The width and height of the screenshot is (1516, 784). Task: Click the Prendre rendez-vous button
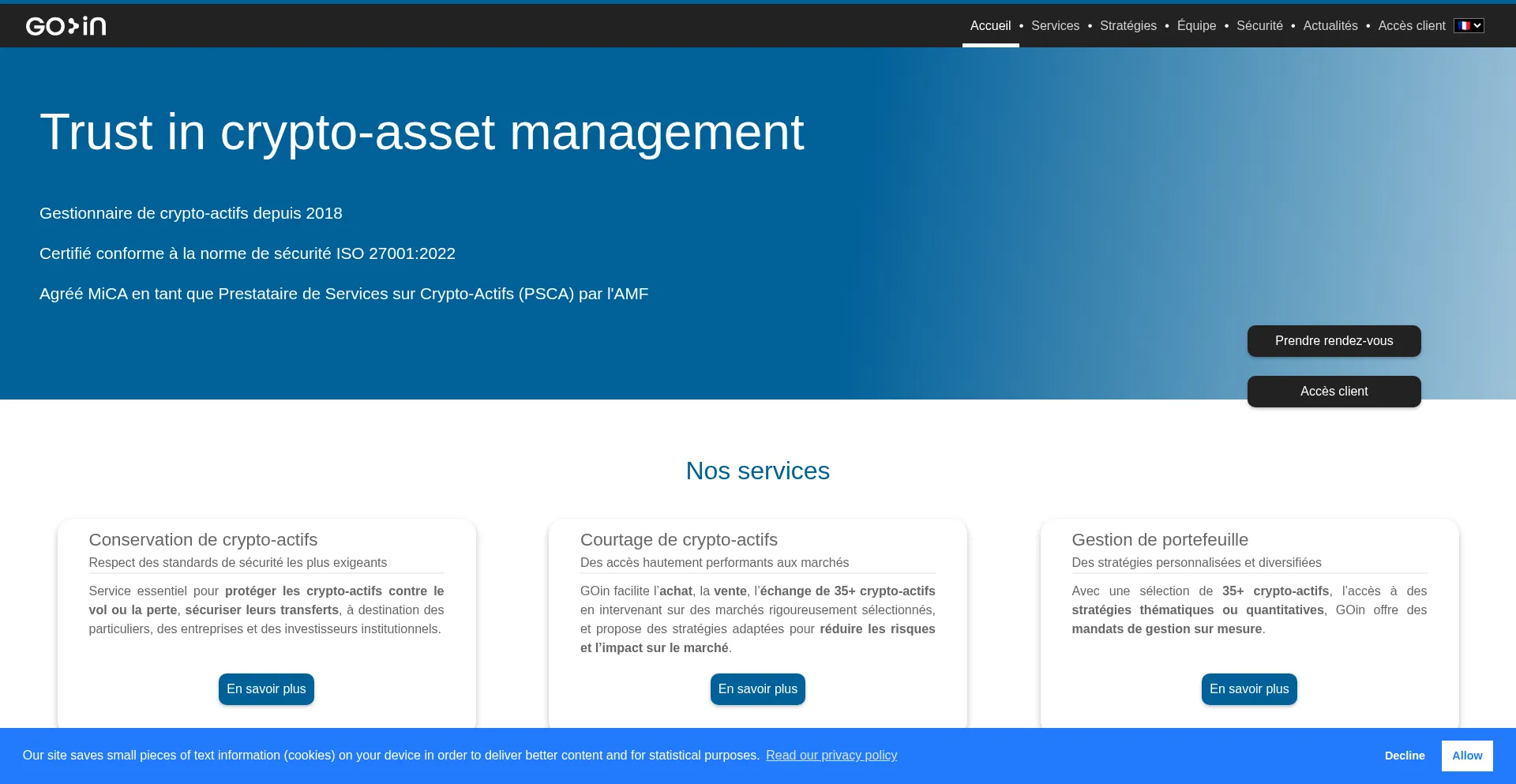(1334, 341)
